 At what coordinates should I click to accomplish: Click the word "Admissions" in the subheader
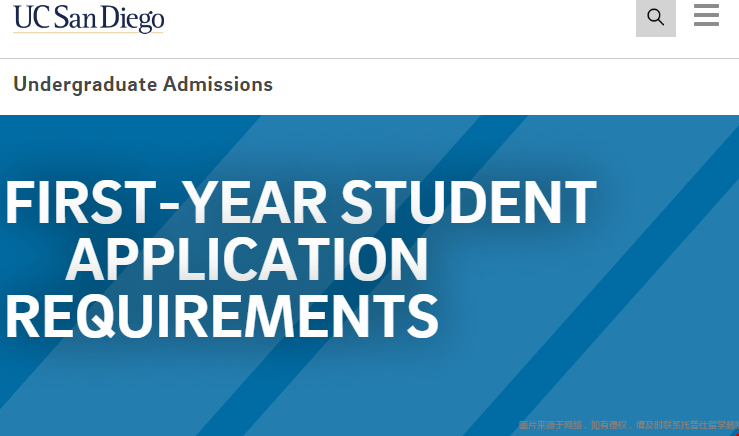click(218, 84)
